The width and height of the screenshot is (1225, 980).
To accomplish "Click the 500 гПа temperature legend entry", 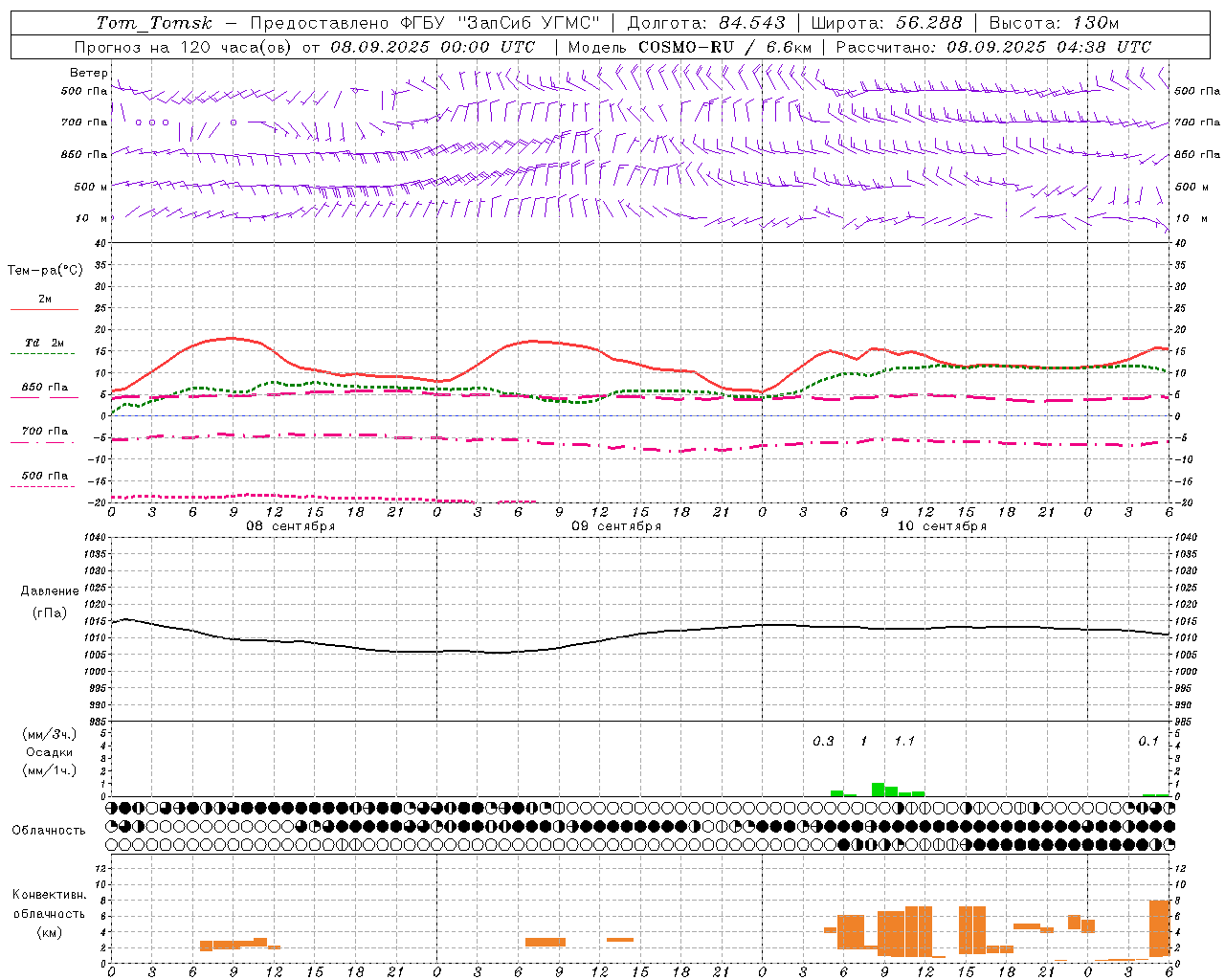I will pos(45,476).
